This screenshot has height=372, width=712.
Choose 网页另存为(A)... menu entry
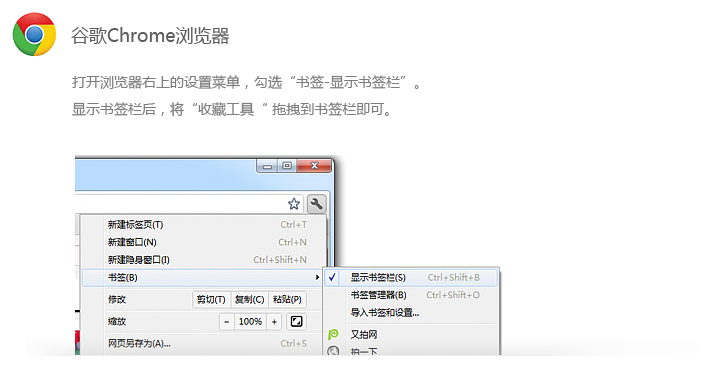coord(203,343)
